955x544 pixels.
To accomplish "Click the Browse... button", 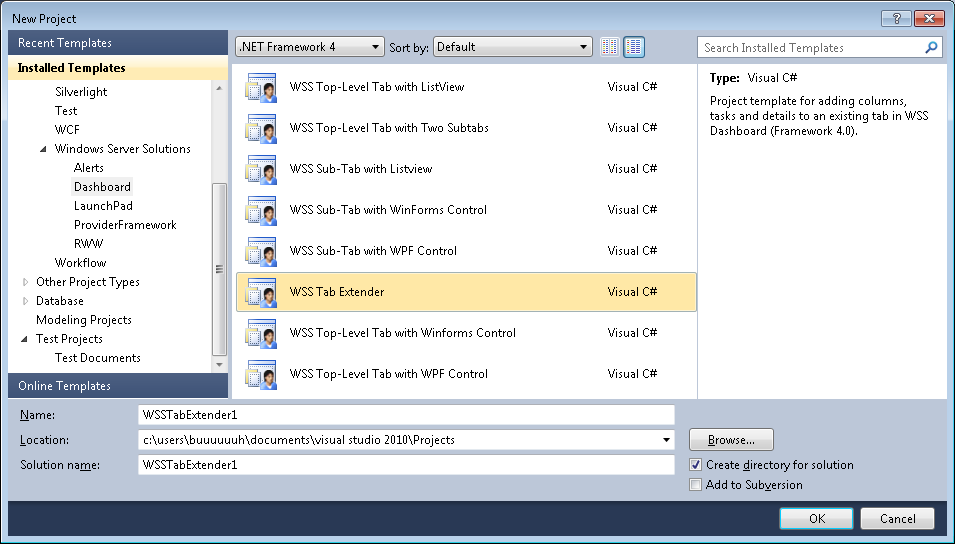I will (731, 440).
